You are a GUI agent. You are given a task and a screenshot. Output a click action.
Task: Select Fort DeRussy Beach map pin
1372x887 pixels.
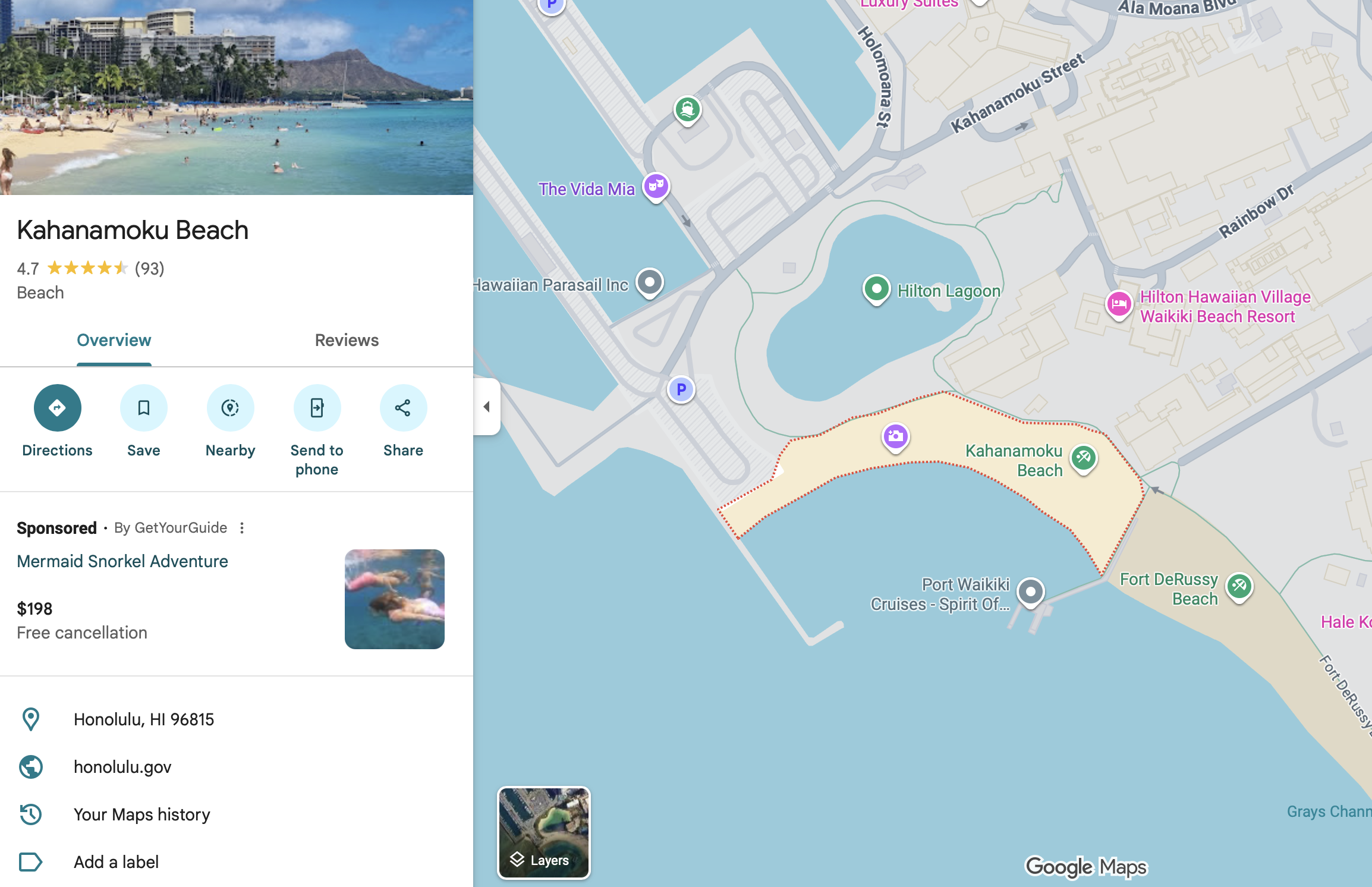tap(1239, 587)
